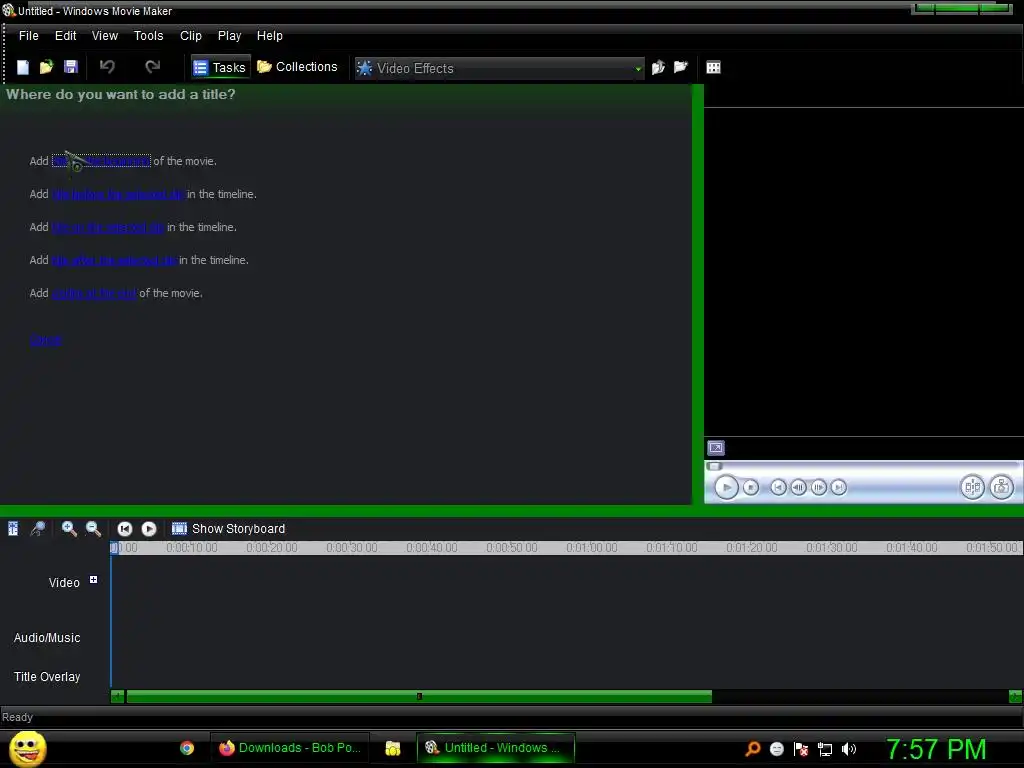The height and width of the screenshot is (768, 1024).
Task: Open the Views grid icon menu
Action: 713,67
